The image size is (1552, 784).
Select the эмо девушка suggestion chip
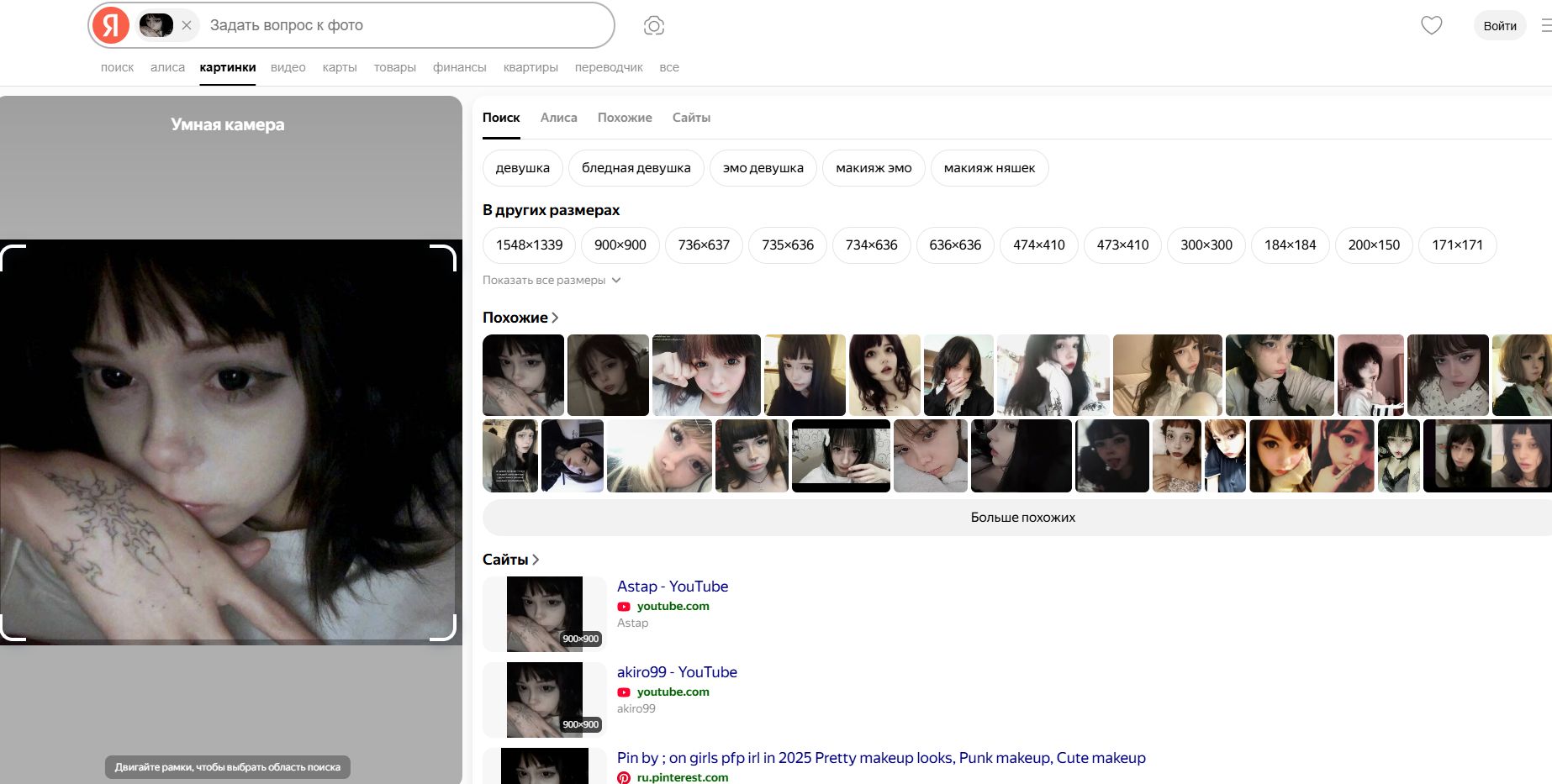(x=763, y=168)
